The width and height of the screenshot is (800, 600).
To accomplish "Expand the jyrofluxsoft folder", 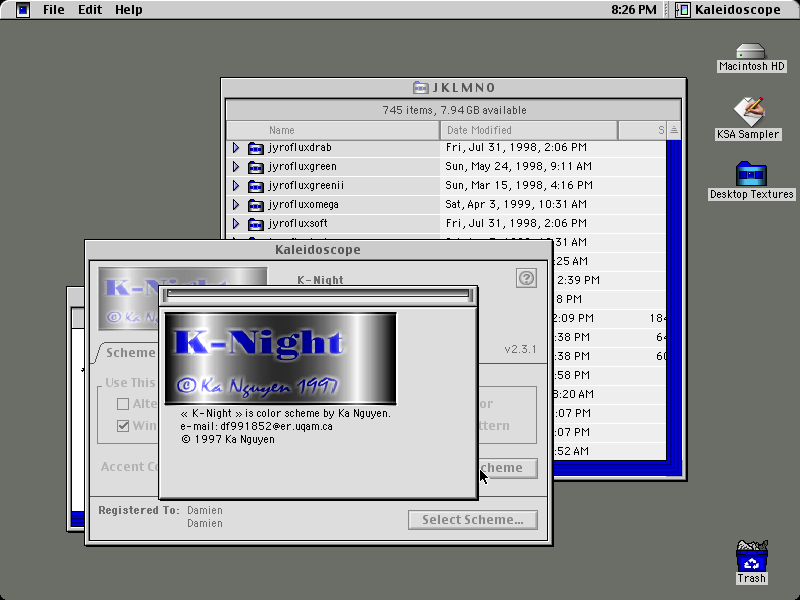I will [x=236, y=223].
